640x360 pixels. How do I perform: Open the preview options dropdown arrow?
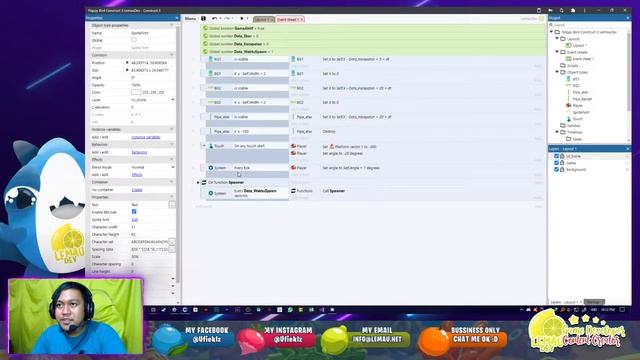[247, 18]
